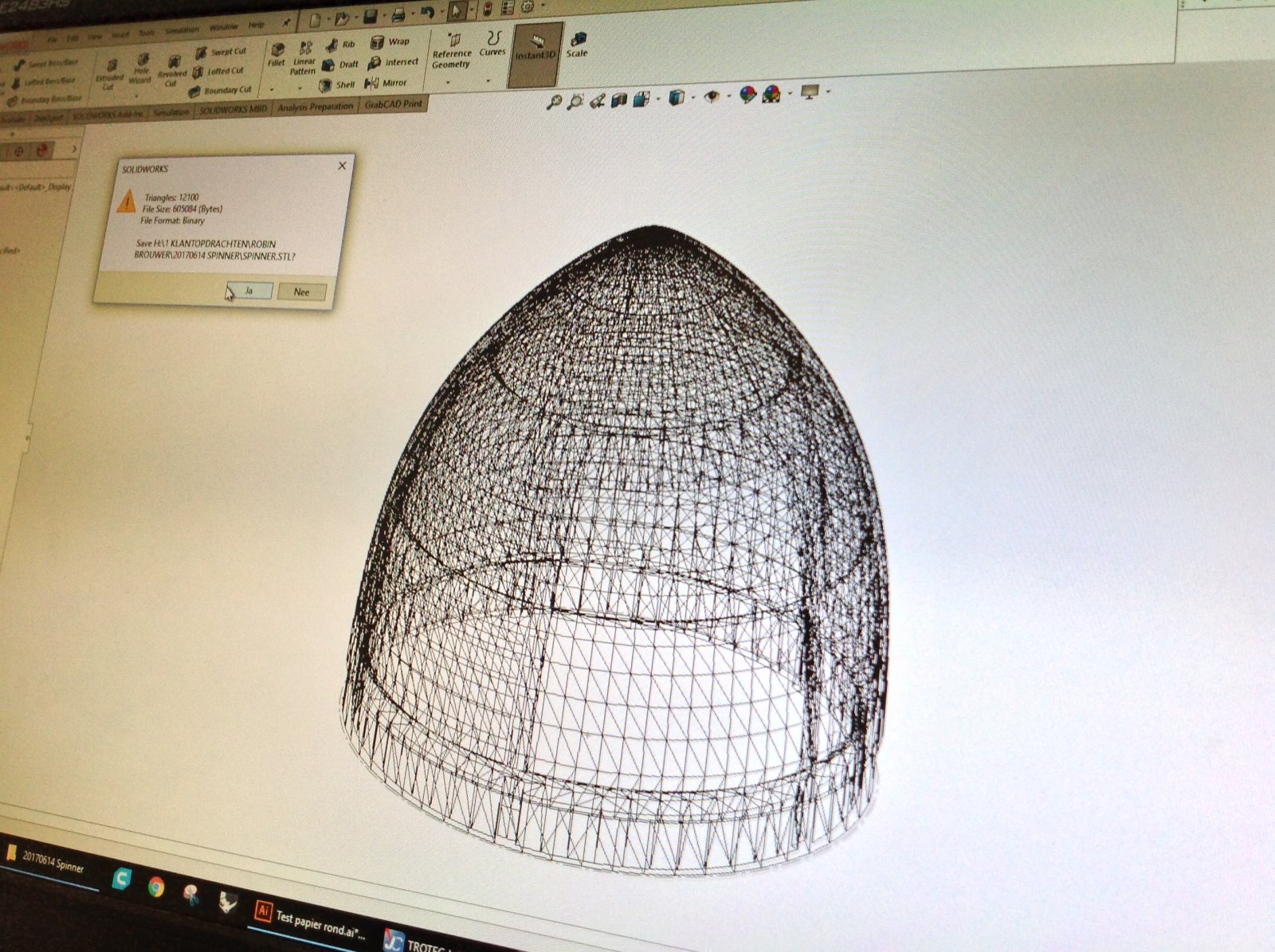The image size is (1275, 952).
Task: Toggle Hide/Show Items eye icon
Action: [x=712, y=96]
